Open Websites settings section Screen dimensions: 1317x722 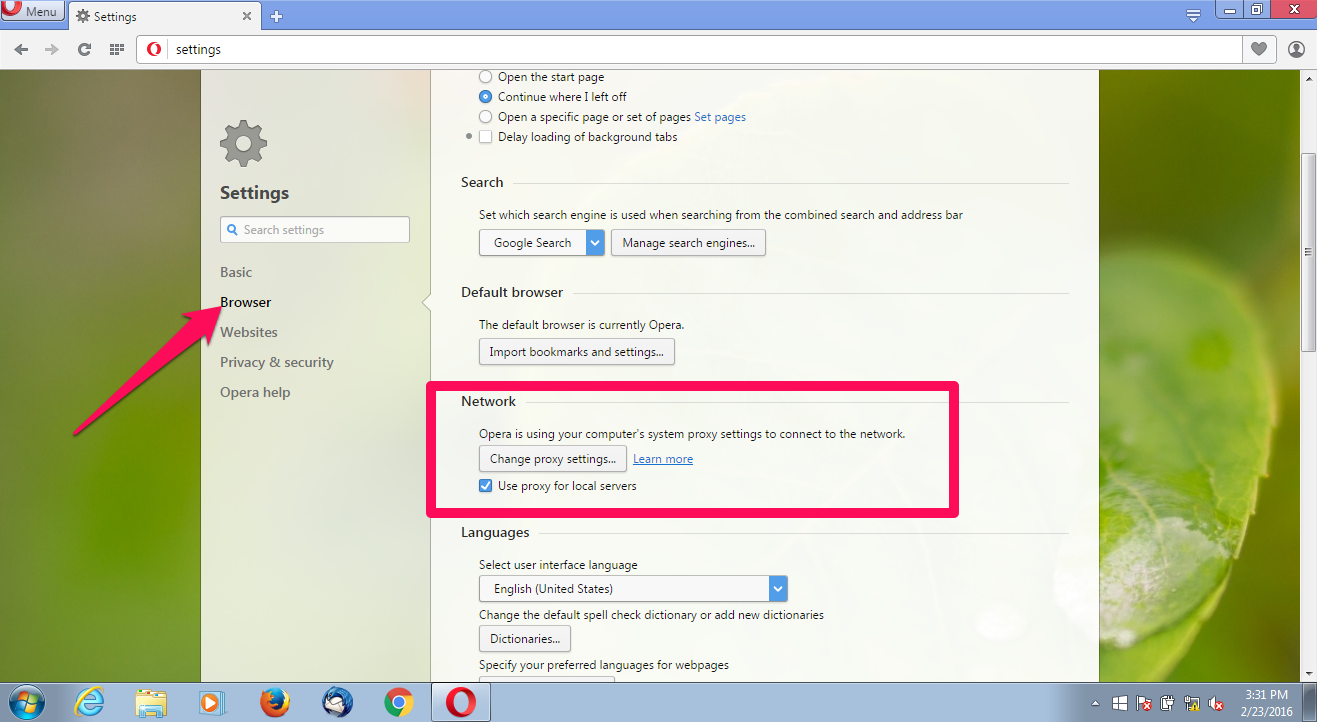pos(249,332)
